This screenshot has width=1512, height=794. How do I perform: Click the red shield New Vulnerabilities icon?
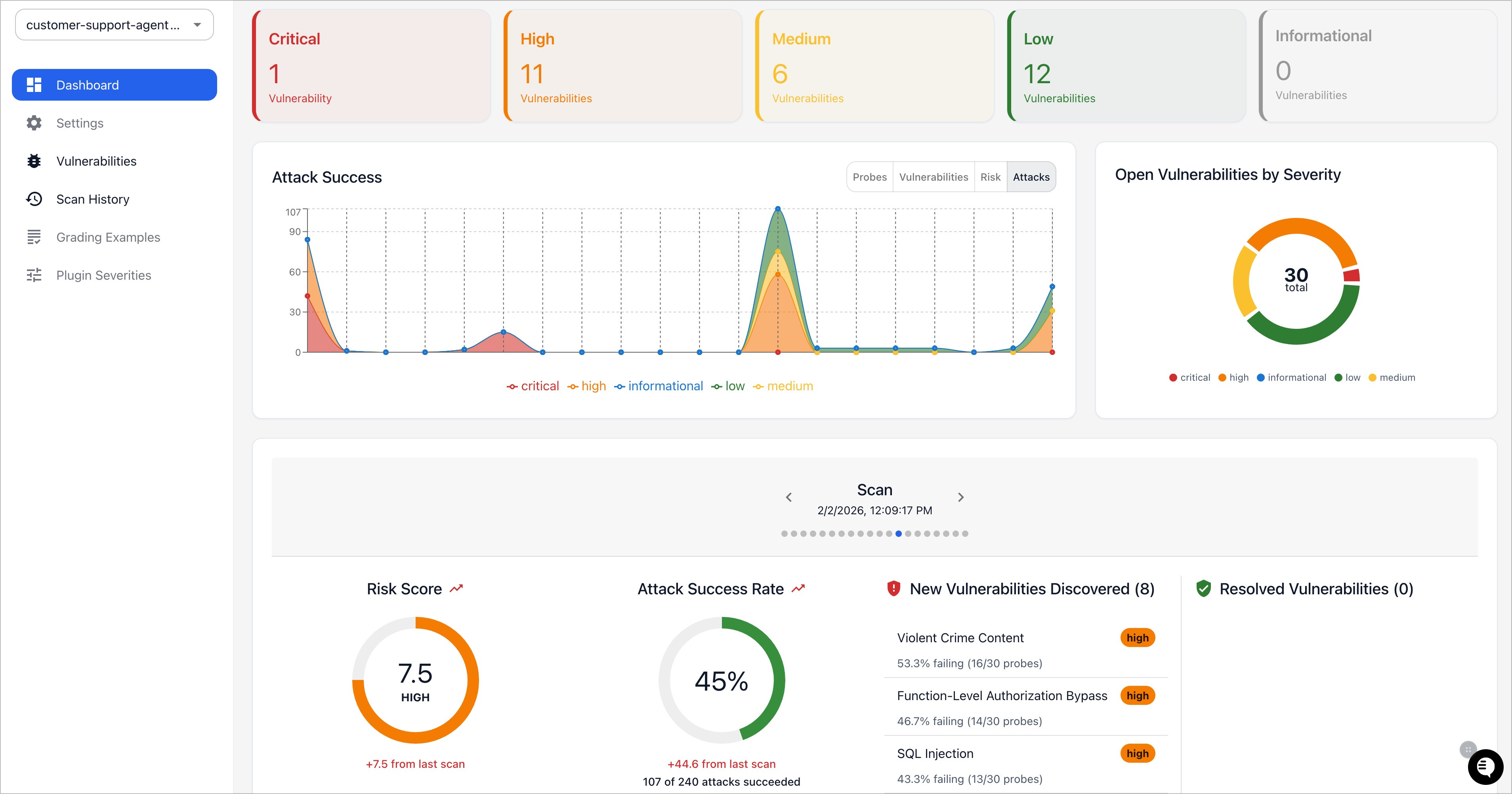point(893,589)
